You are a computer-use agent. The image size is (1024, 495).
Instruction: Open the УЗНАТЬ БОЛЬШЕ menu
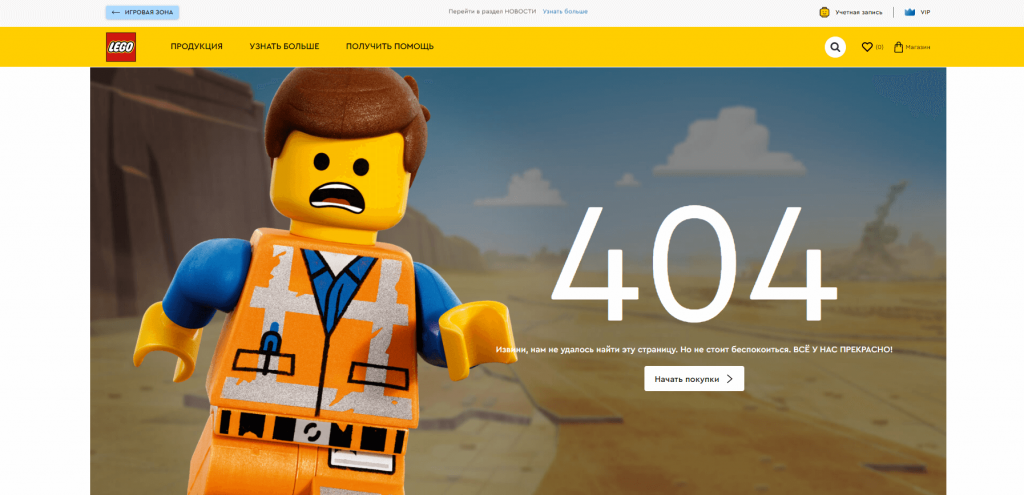pyautogui.click(x=284, y=46)
